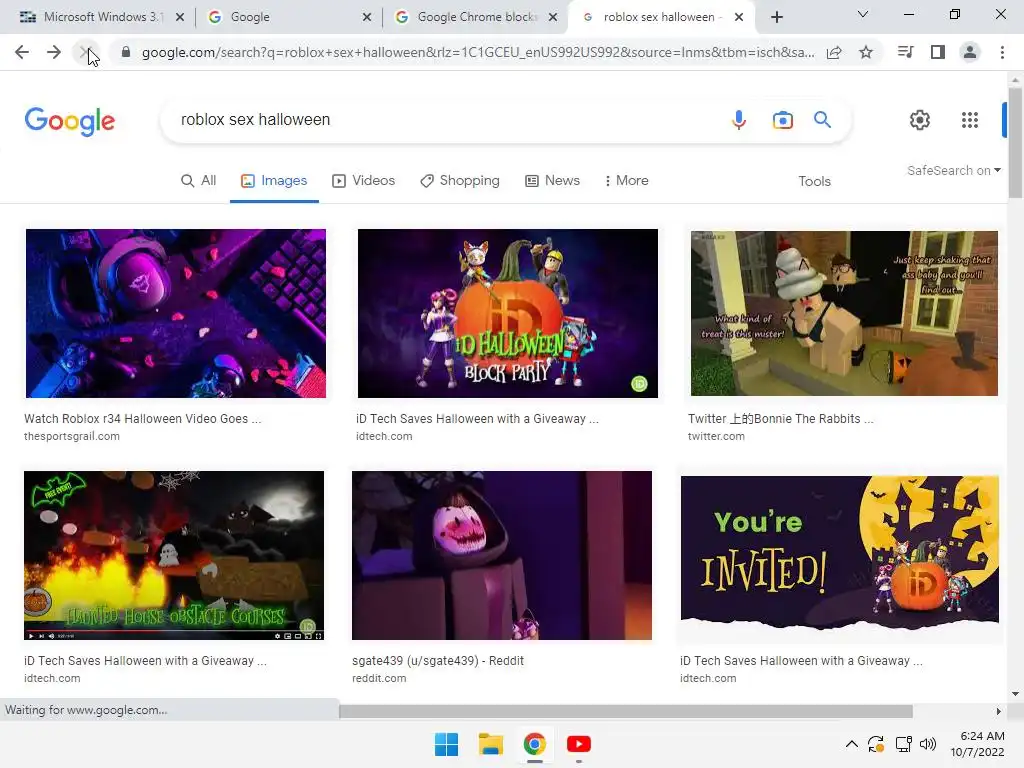This screenshot has width=1024, height=768.
Task: Open Windows Start menu
Action: tap(447, 744)
